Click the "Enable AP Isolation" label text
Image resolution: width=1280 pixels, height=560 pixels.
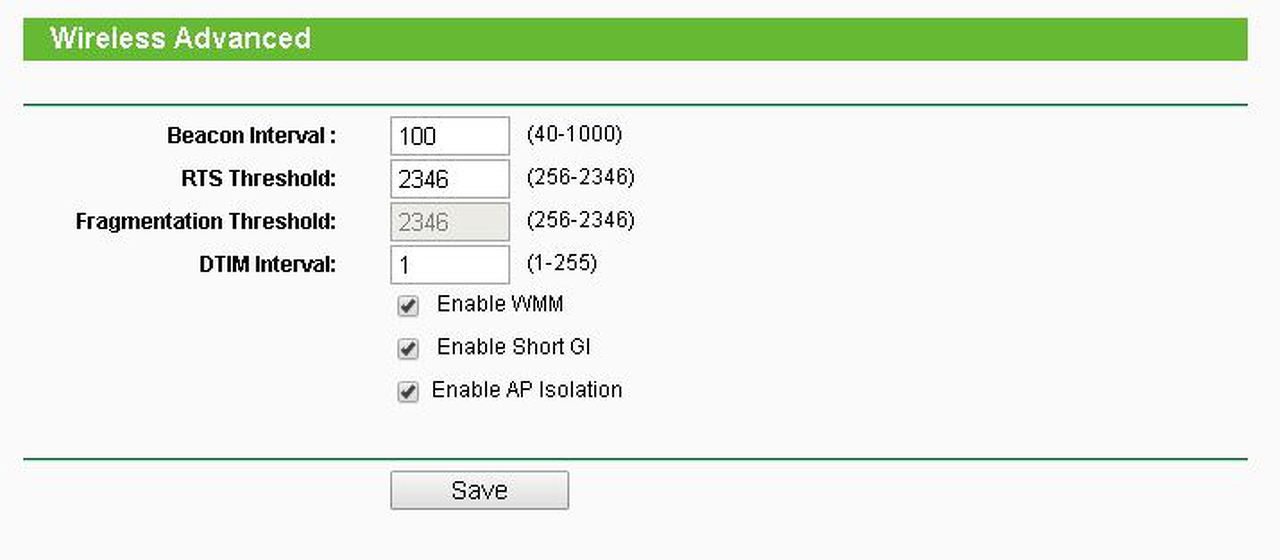(x=527, y=390)
